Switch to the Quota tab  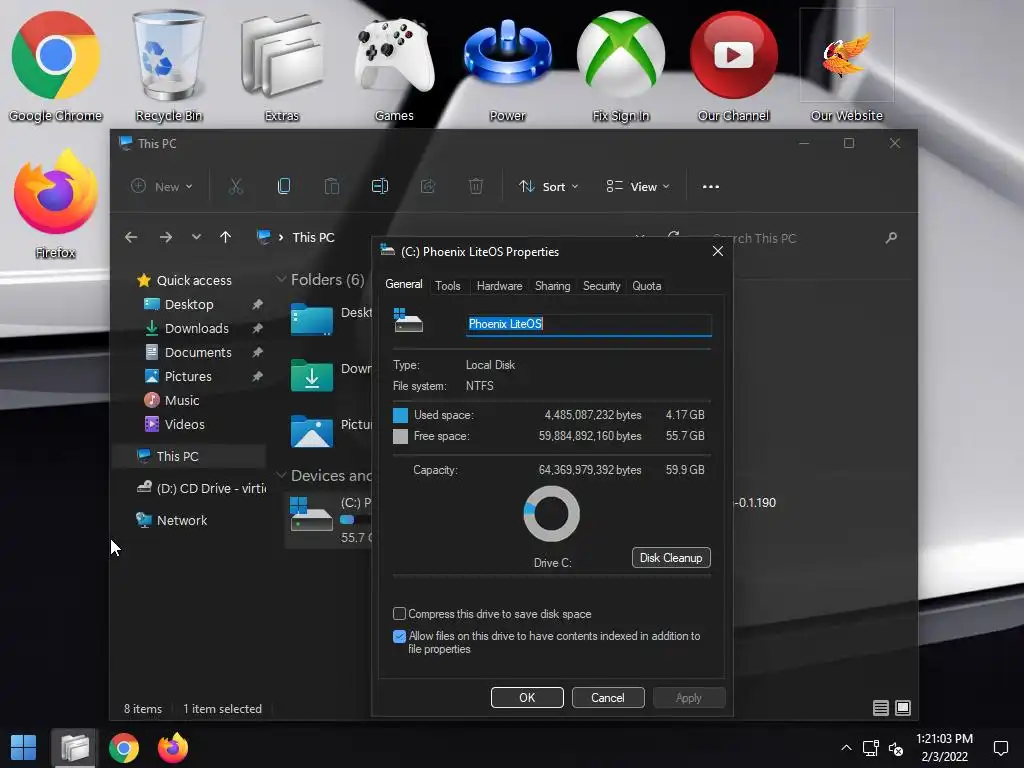tap(647, 286)
